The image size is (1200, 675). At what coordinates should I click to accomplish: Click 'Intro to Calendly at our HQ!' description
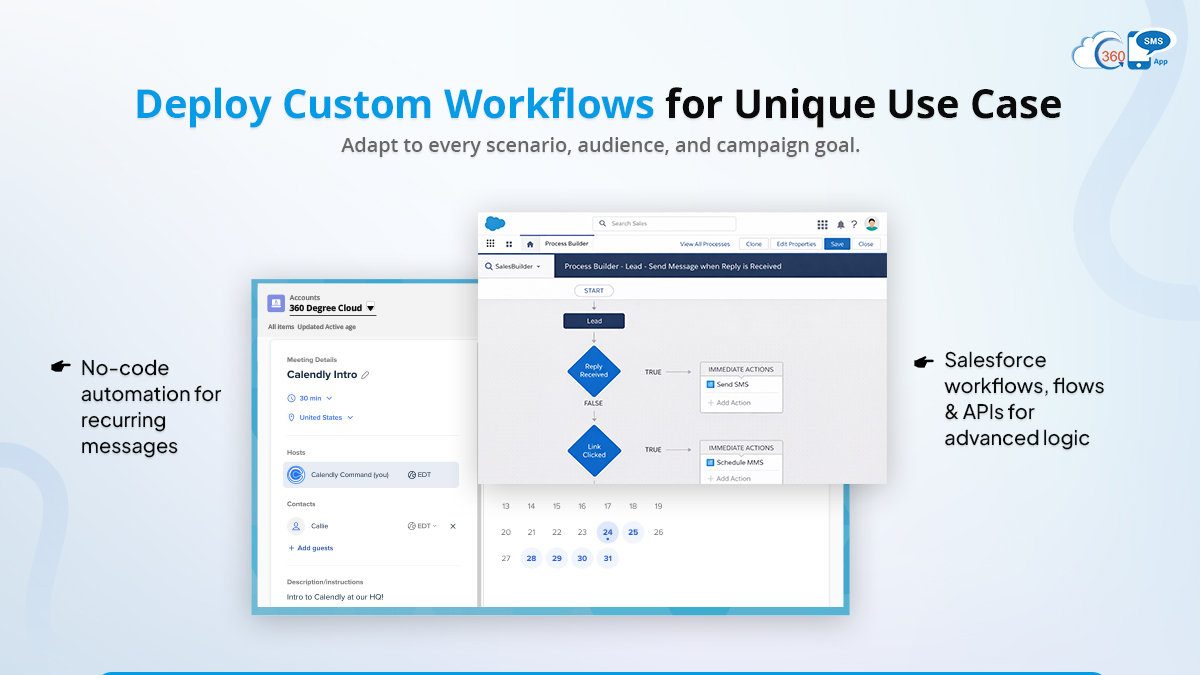335,597
